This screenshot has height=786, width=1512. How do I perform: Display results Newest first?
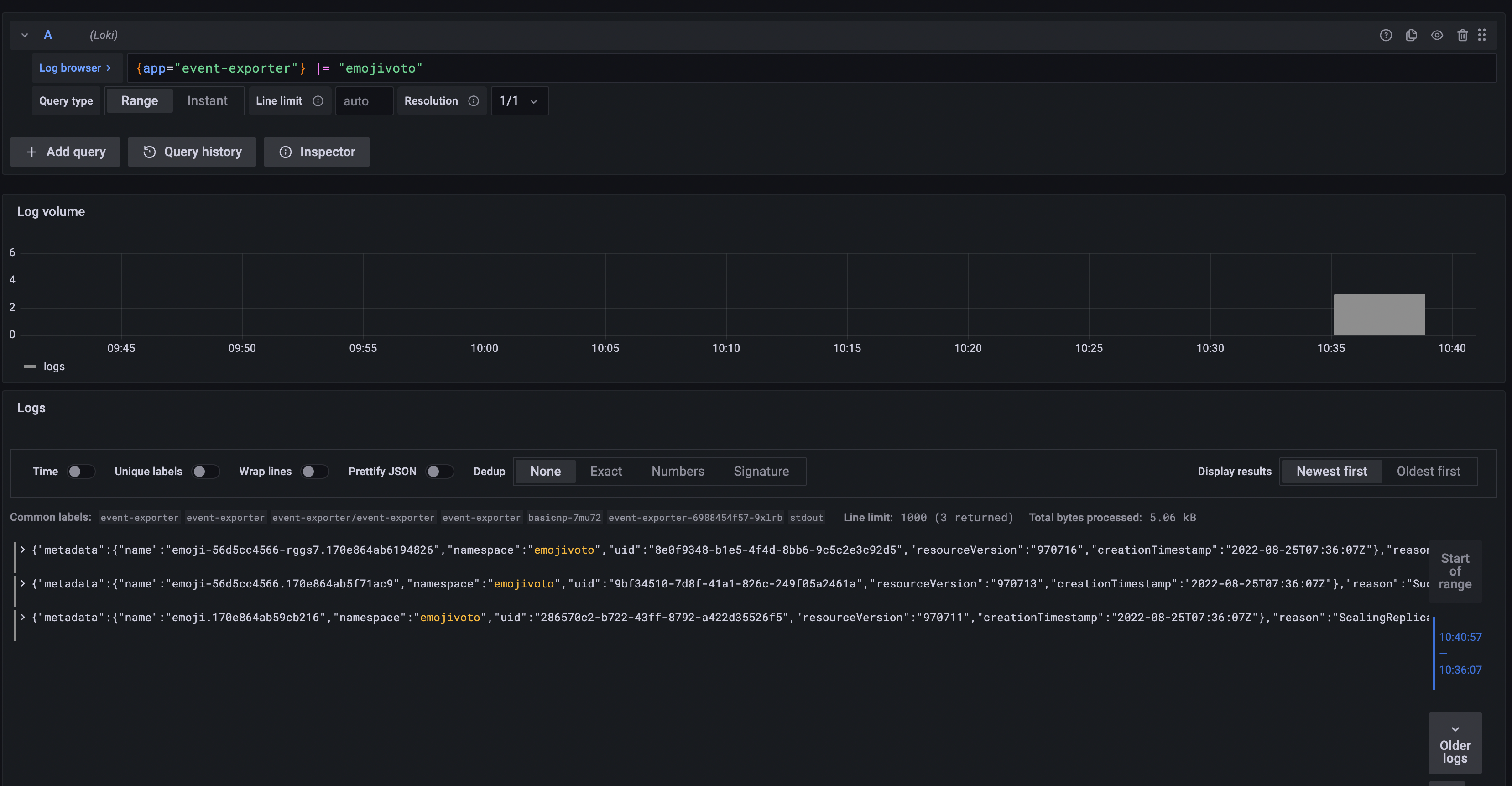[1331, 472]
